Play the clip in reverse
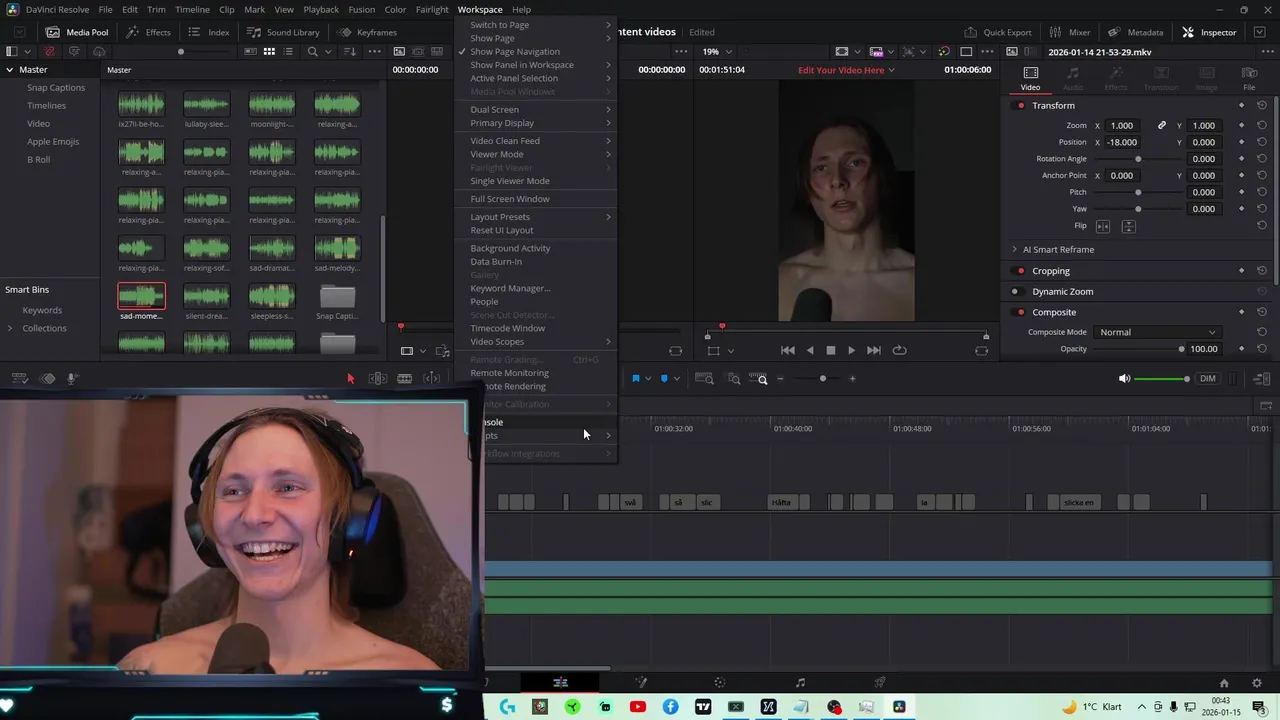1280x720 pixels. (x=809, y=350)
